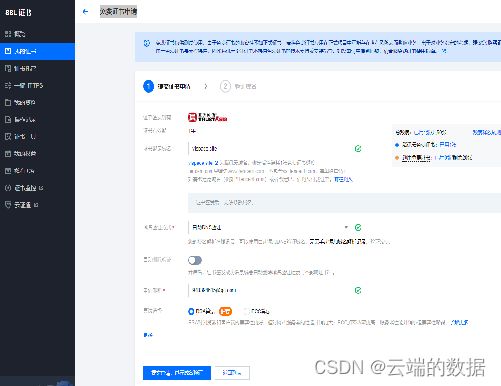The image size is (501, 386).
Task: Click link beside orange-dot status row
Action: point(454,158)
